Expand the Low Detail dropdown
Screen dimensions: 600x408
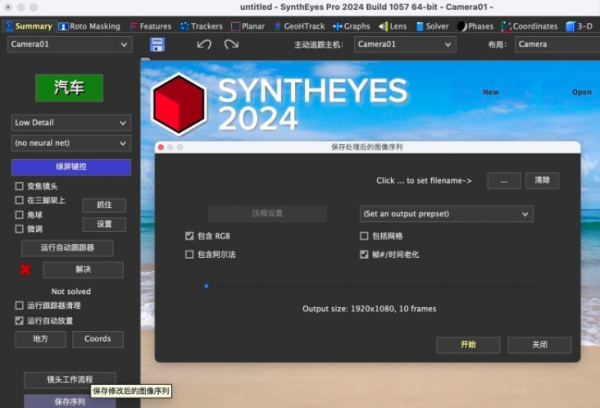point(71,123)
